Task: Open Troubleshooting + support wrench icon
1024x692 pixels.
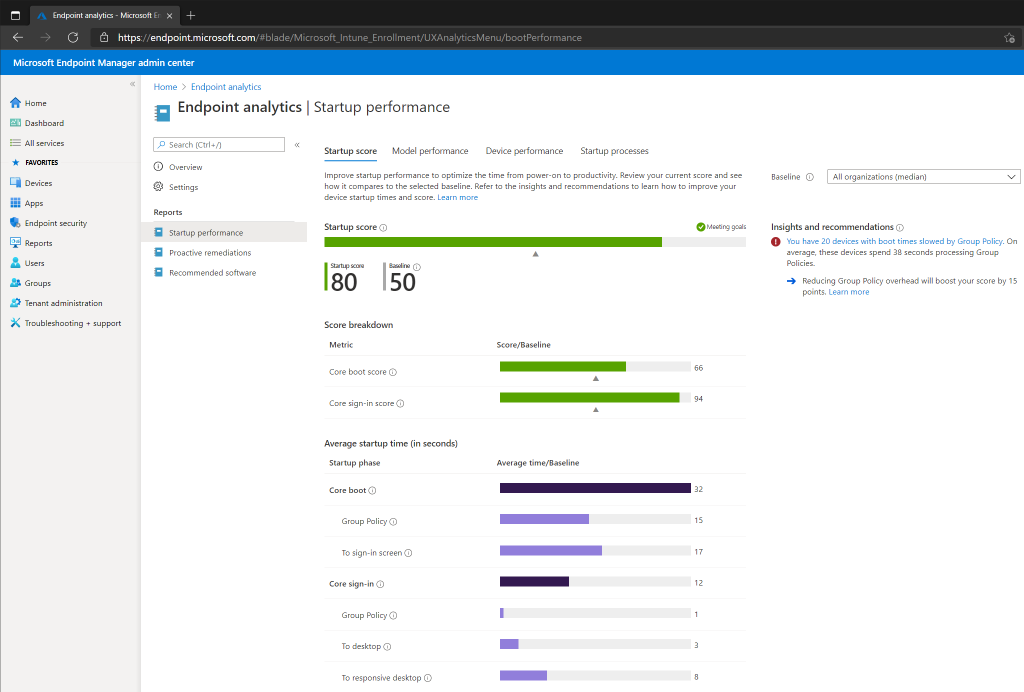Action: (16, 322)
